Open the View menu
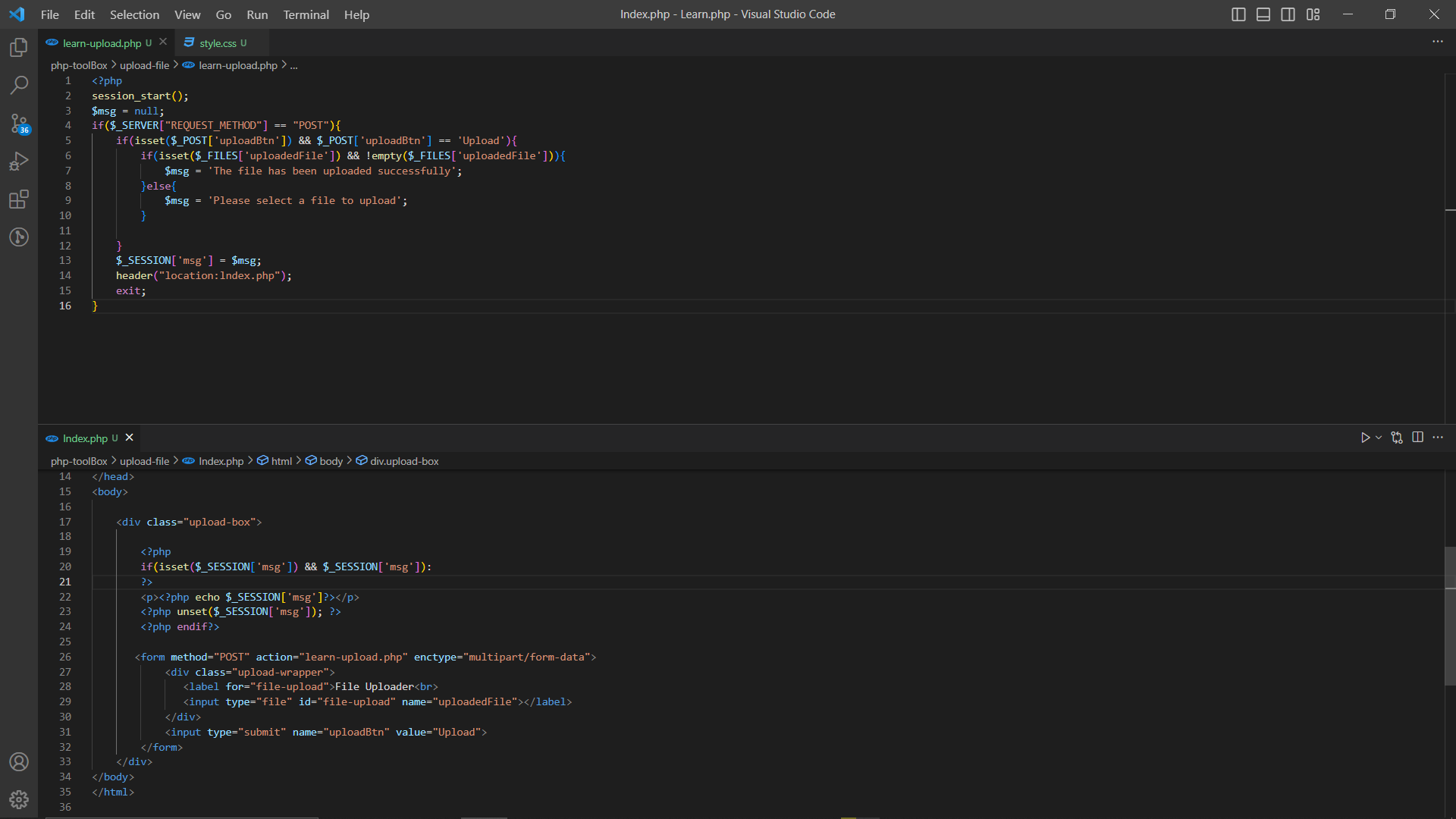Viewport: 1456px width, 819px height. 187,14
